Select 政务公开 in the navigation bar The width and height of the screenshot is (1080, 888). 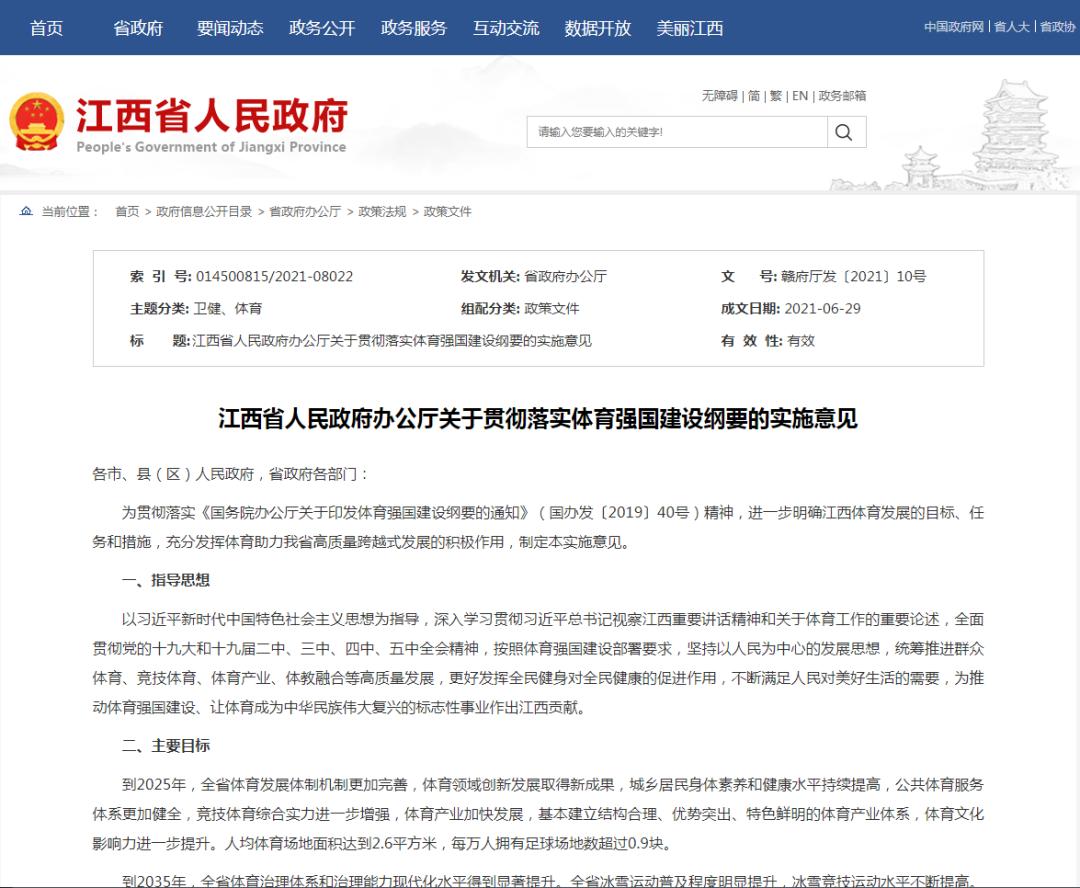point(322,28)
